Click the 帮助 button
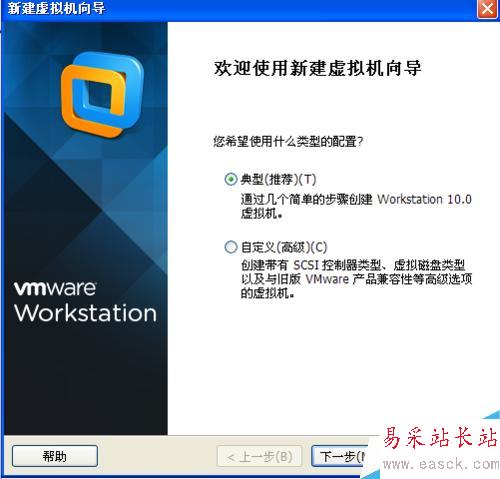Viewport: 500px width, 479px height. coord(55,456)
